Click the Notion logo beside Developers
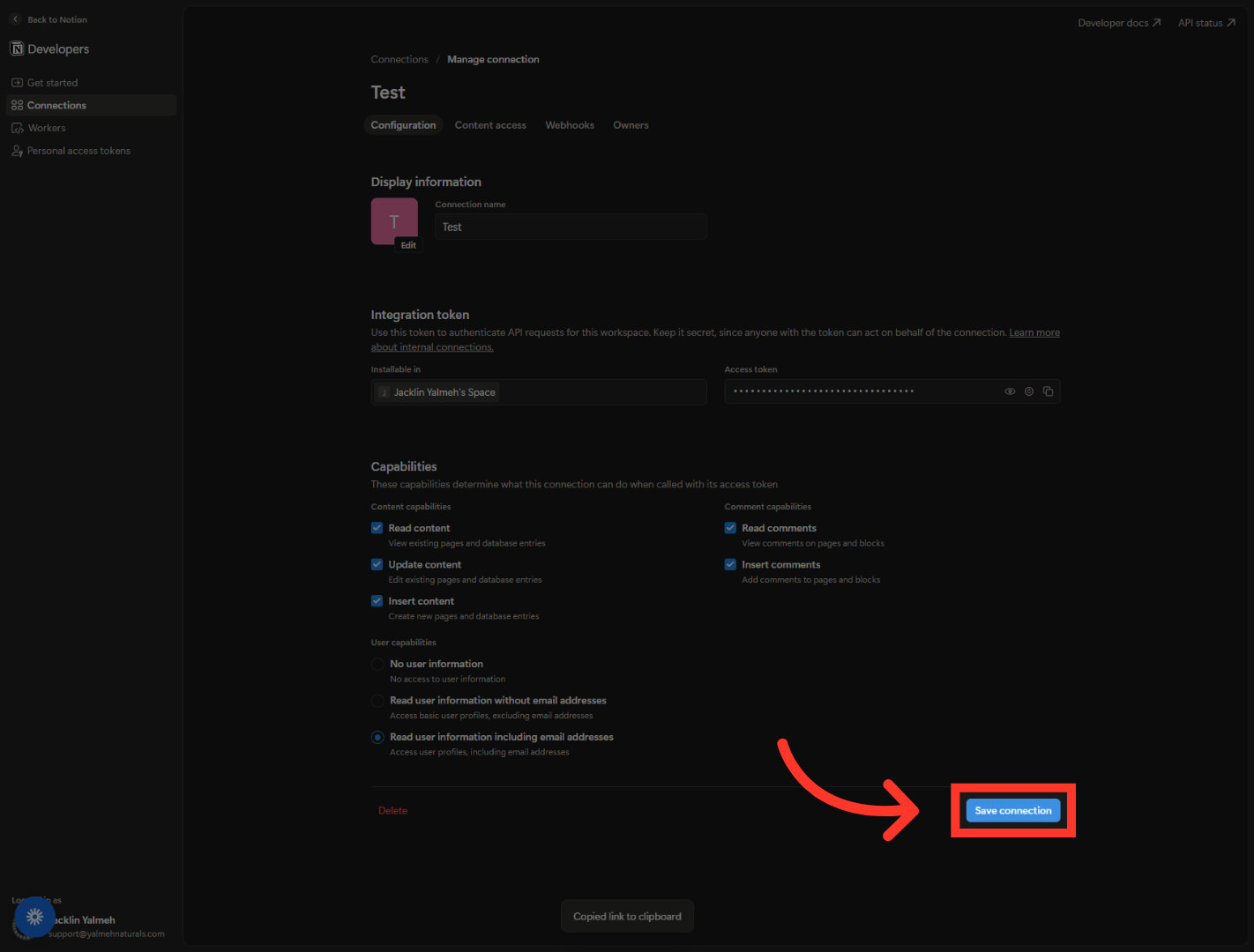Image resolution: width=1254 pixels, height=952 pixels. (17, 48)
